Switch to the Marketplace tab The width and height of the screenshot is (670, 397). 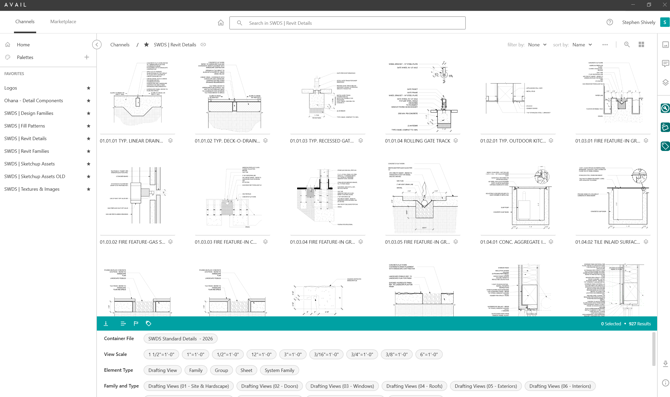pos(63,21)
